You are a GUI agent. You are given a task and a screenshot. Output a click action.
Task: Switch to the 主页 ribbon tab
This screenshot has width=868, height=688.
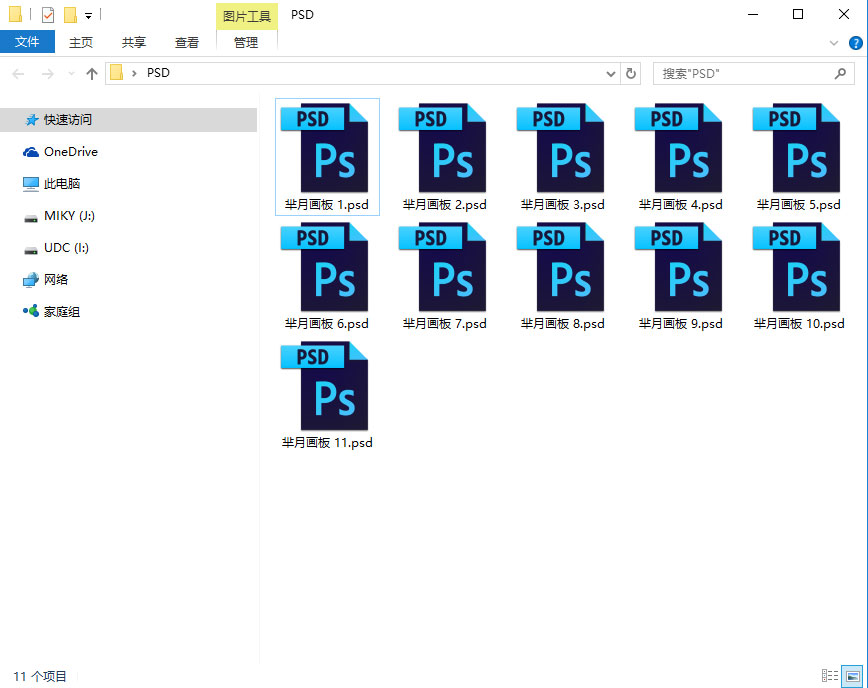click(81, 42)
